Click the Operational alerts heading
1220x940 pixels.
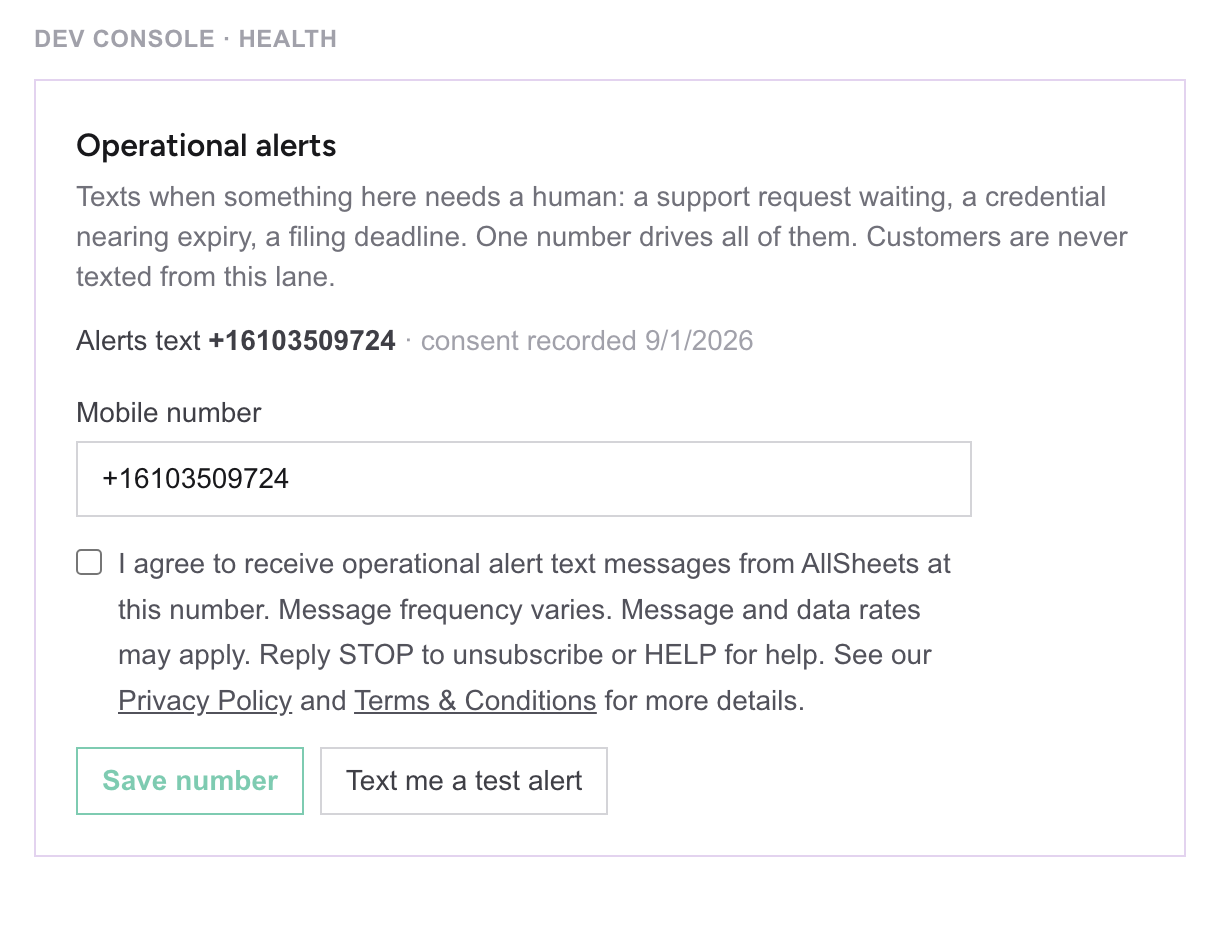(206, 146)
